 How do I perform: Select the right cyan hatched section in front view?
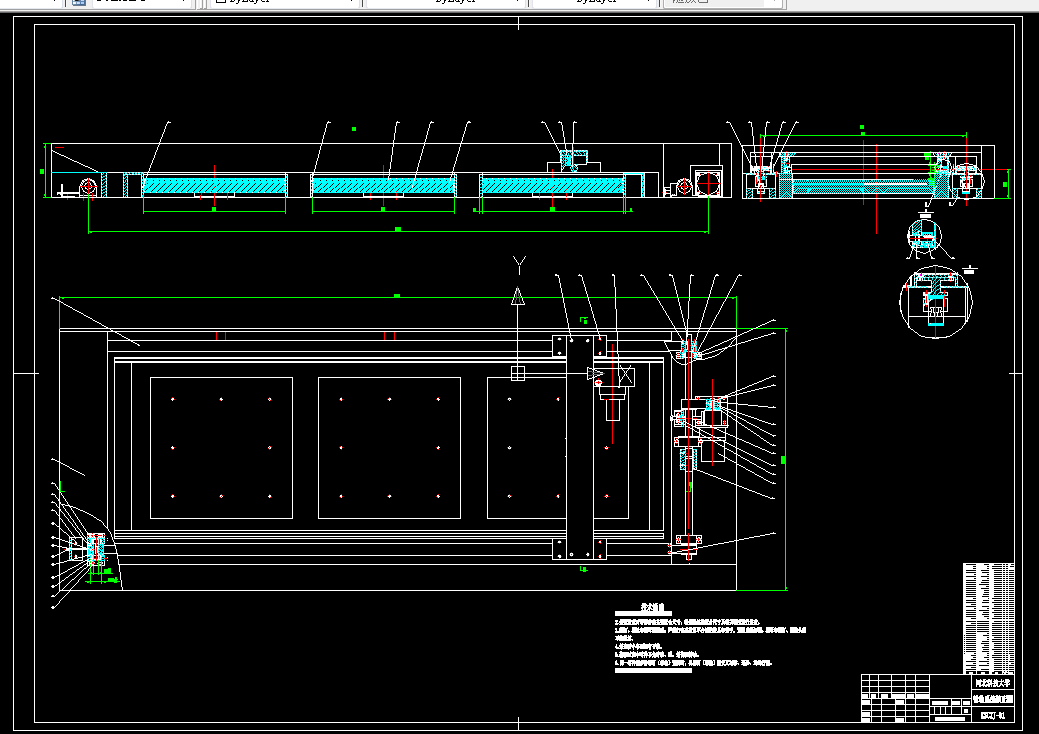[x=552, y=185]
